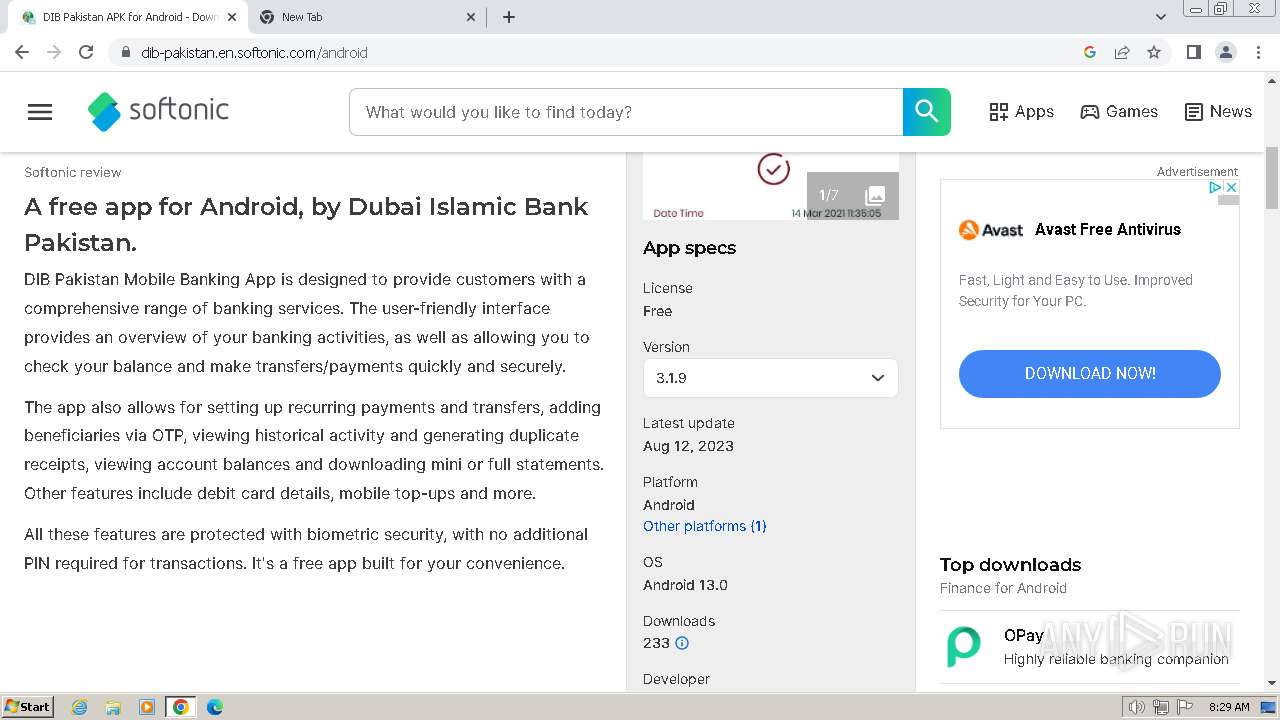Open the Other platforms (1) link
This screenshot has width=1280, height=720.
705,526
